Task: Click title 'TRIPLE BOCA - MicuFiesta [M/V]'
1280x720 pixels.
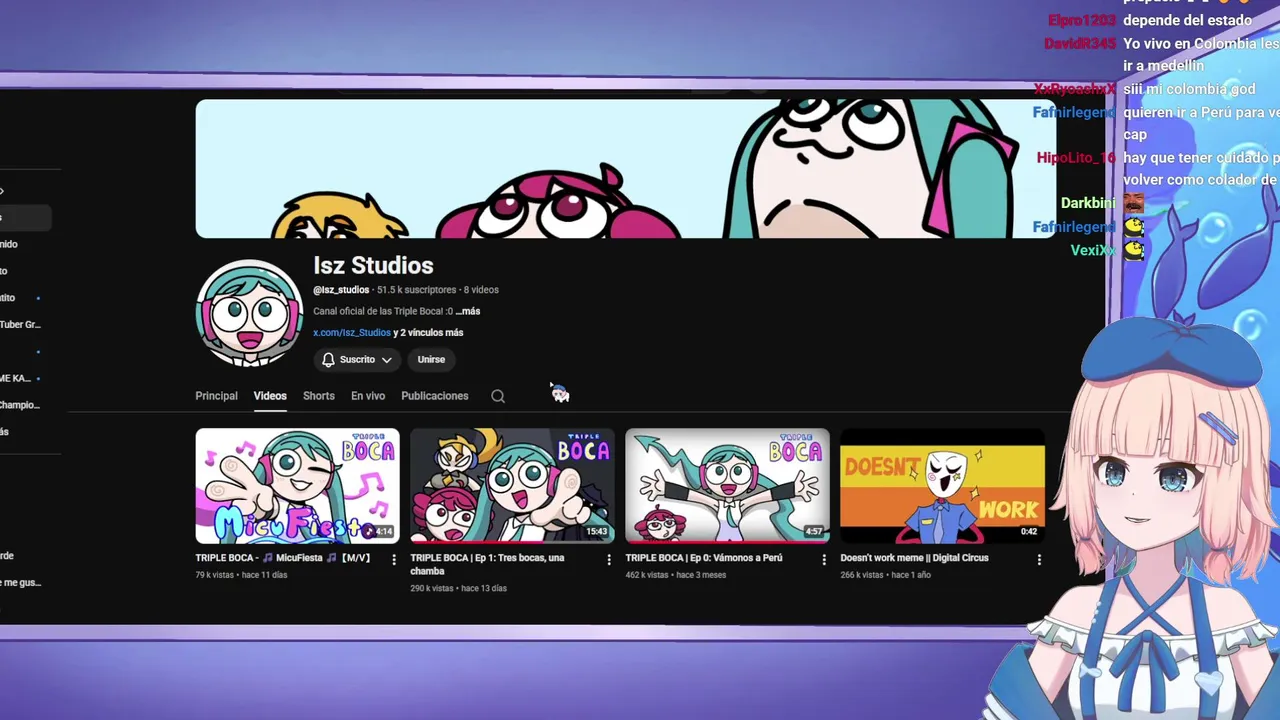Action: (283, 558)
